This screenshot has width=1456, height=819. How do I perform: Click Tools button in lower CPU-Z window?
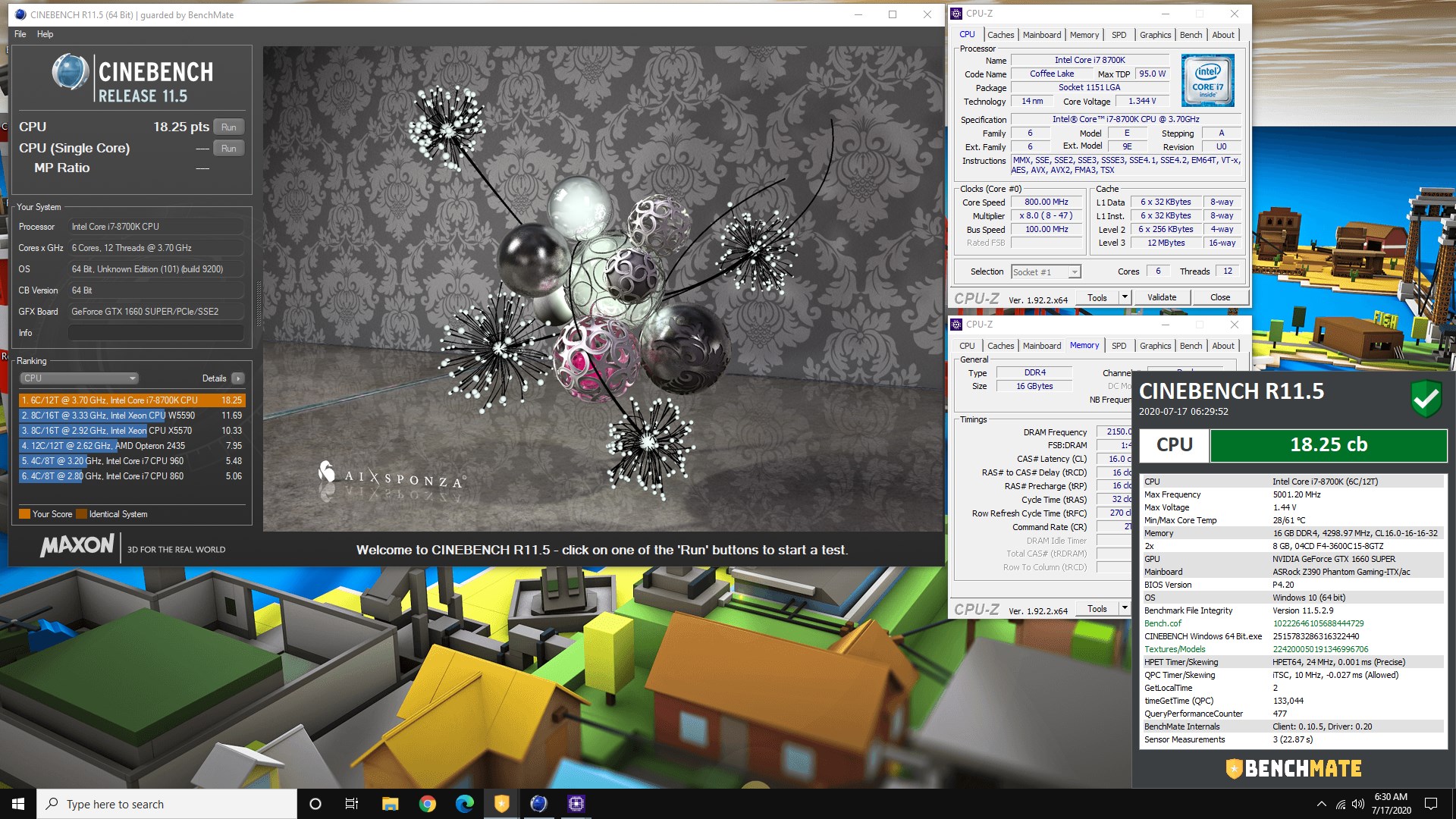click(x=1097, y=609)
